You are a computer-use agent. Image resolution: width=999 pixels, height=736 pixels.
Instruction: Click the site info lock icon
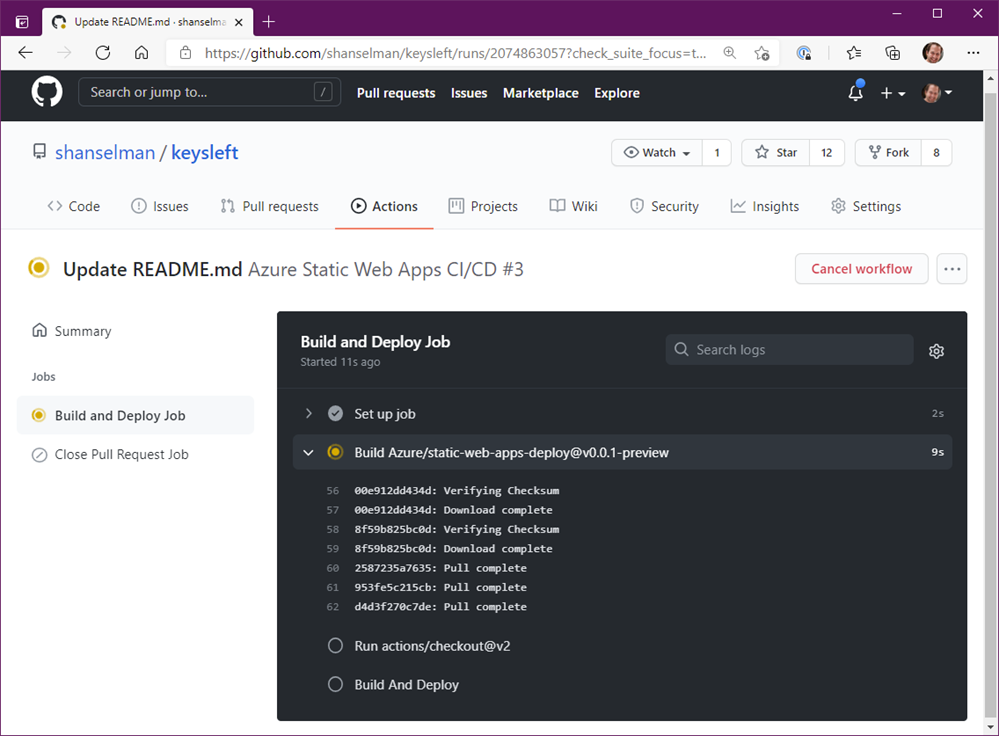(185, 53)
